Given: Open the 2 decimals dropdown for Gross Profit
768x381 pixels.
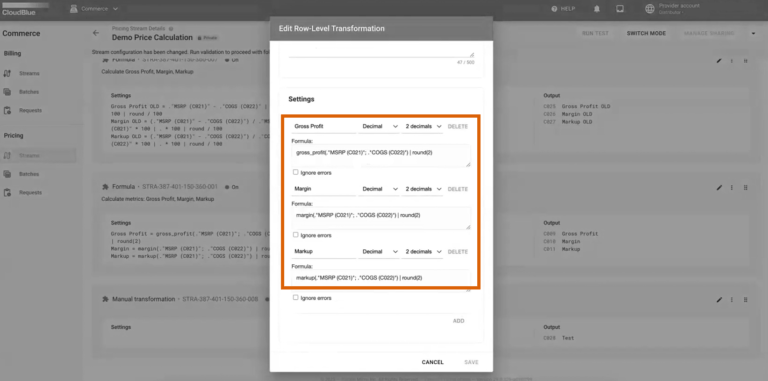Looking at the screenshot, I should click(422, 126).
